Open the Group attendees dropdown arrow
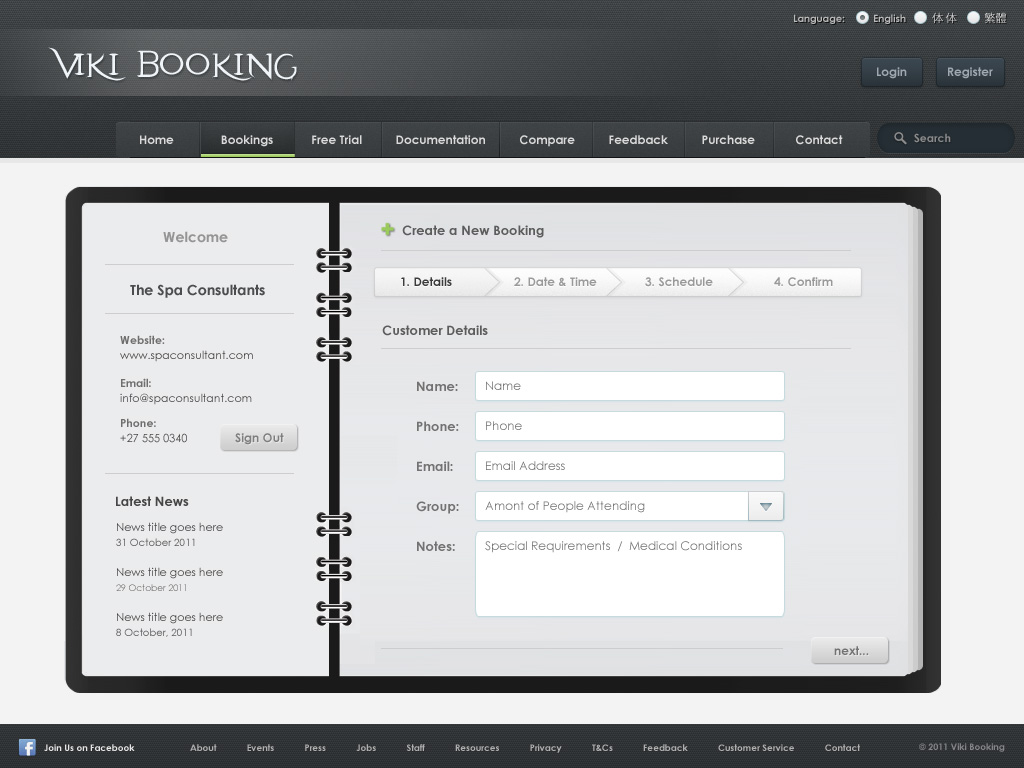 point(765,506)
